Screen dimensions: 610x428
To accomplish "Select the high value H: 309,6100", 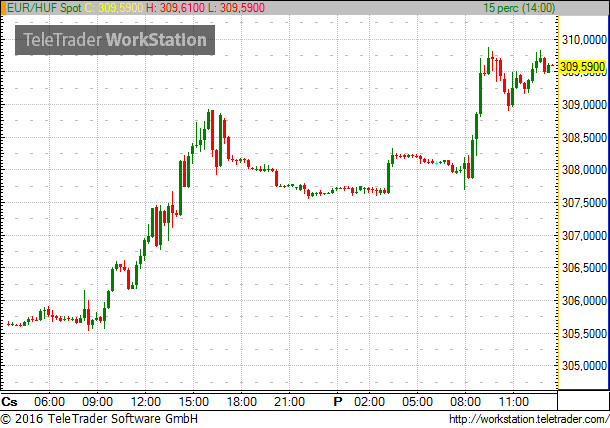I will click(175, 8).
